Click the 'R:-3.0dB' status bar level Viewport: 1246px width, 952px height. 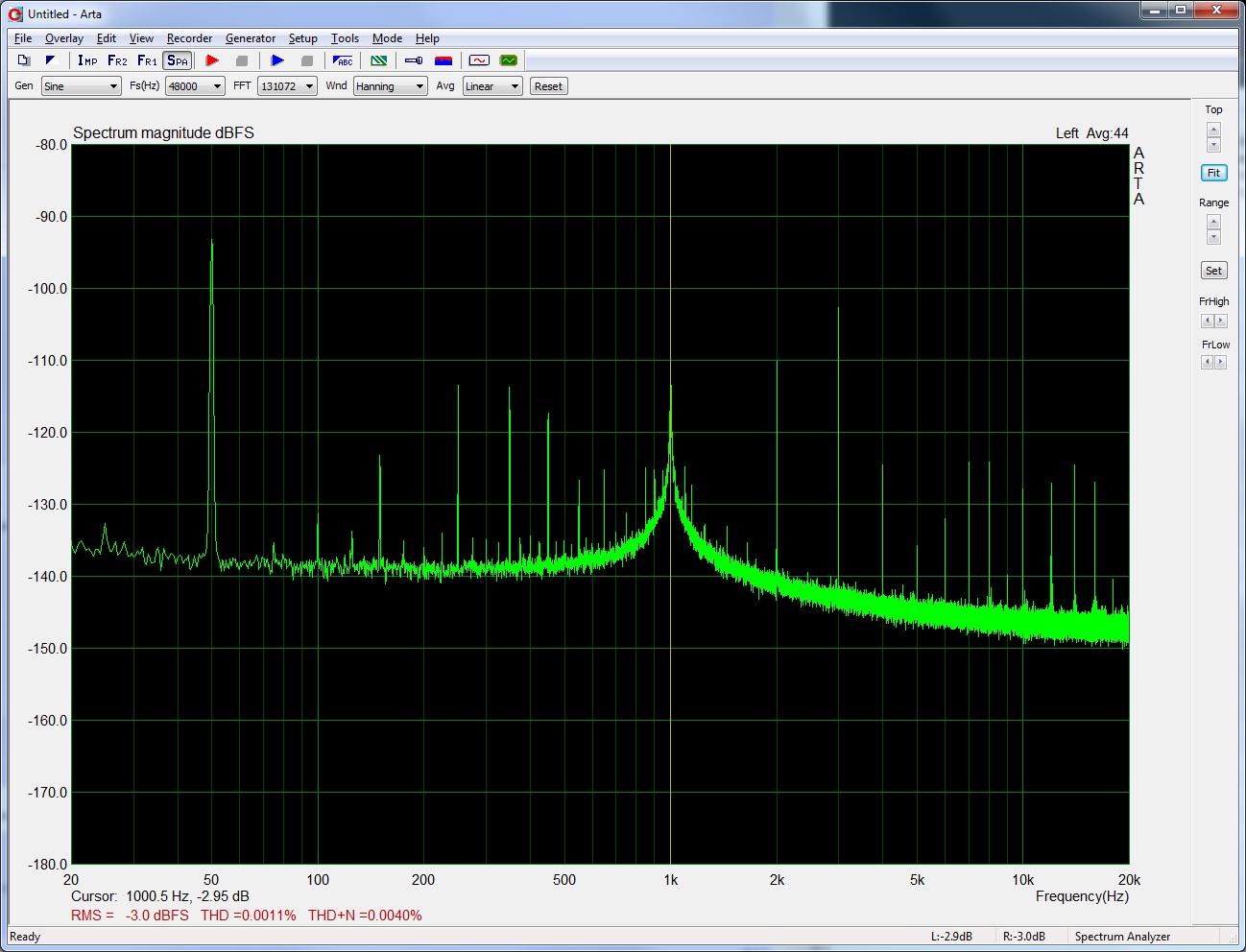1024,937
